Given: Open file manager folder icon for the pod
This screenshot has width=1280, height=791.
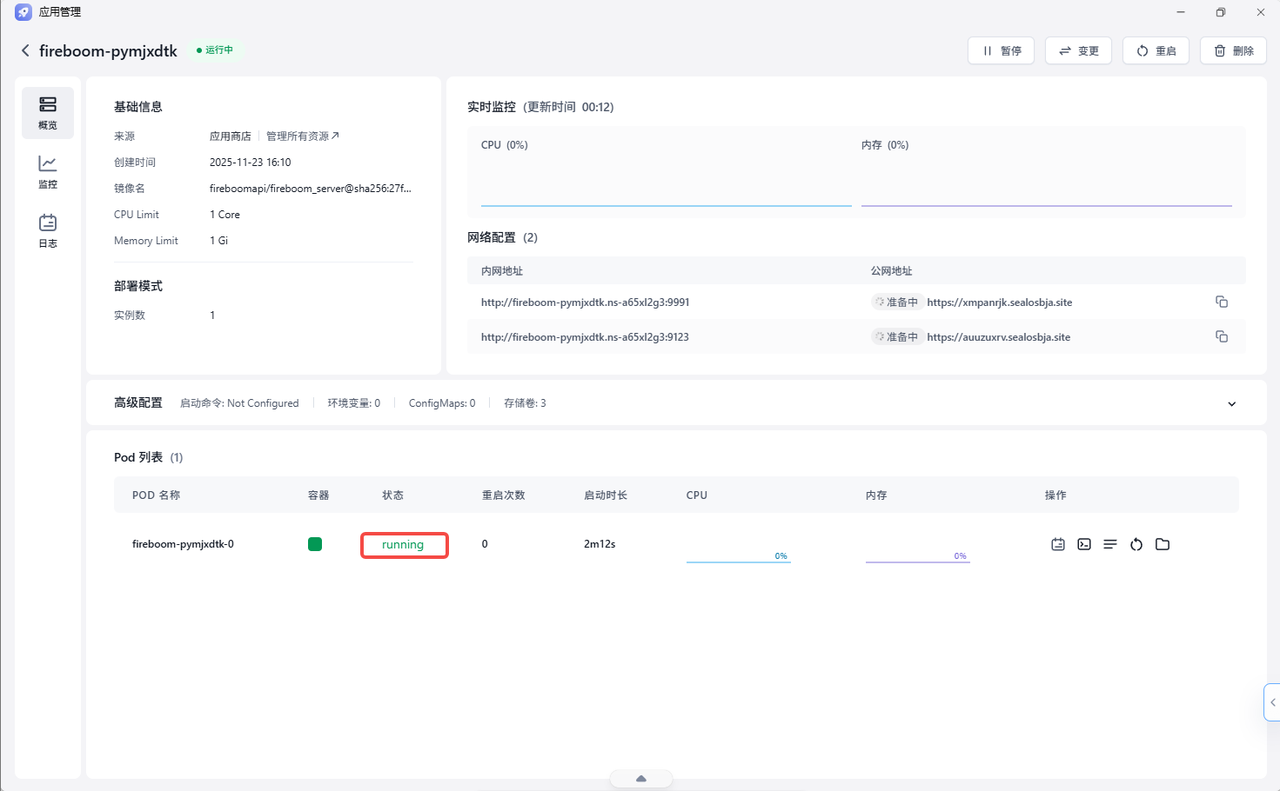Looking at the screenshot, I should (x=1162, y=544).
